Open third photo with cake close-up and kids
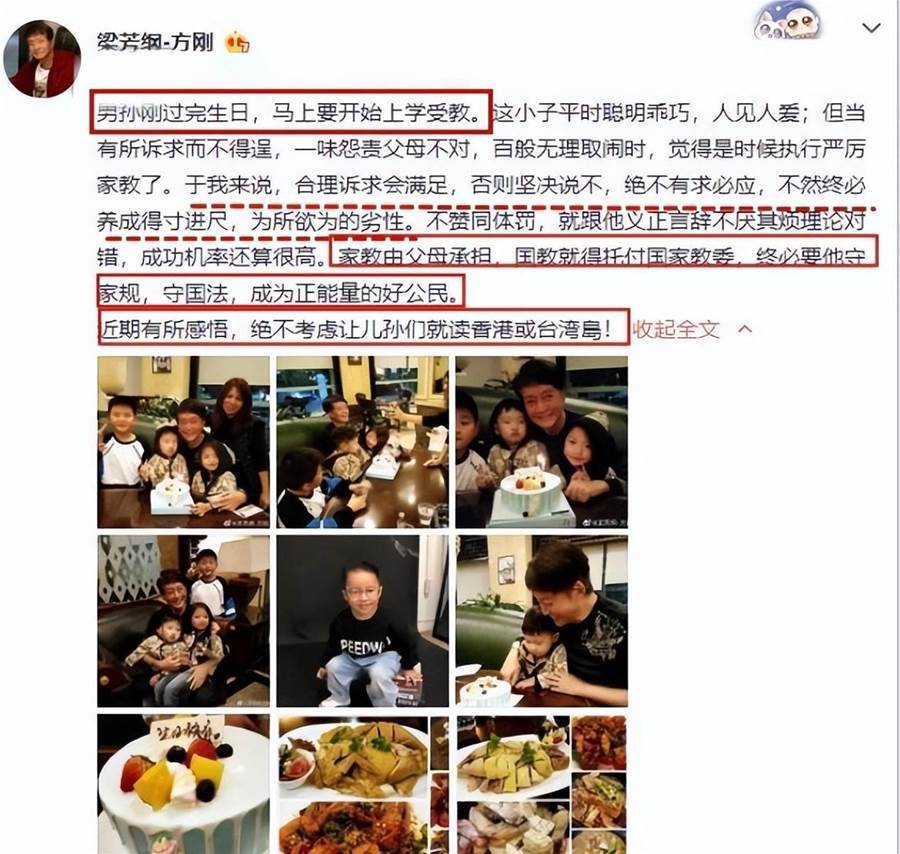The width and height of the screenshot is (900, 854). point(542,442)
